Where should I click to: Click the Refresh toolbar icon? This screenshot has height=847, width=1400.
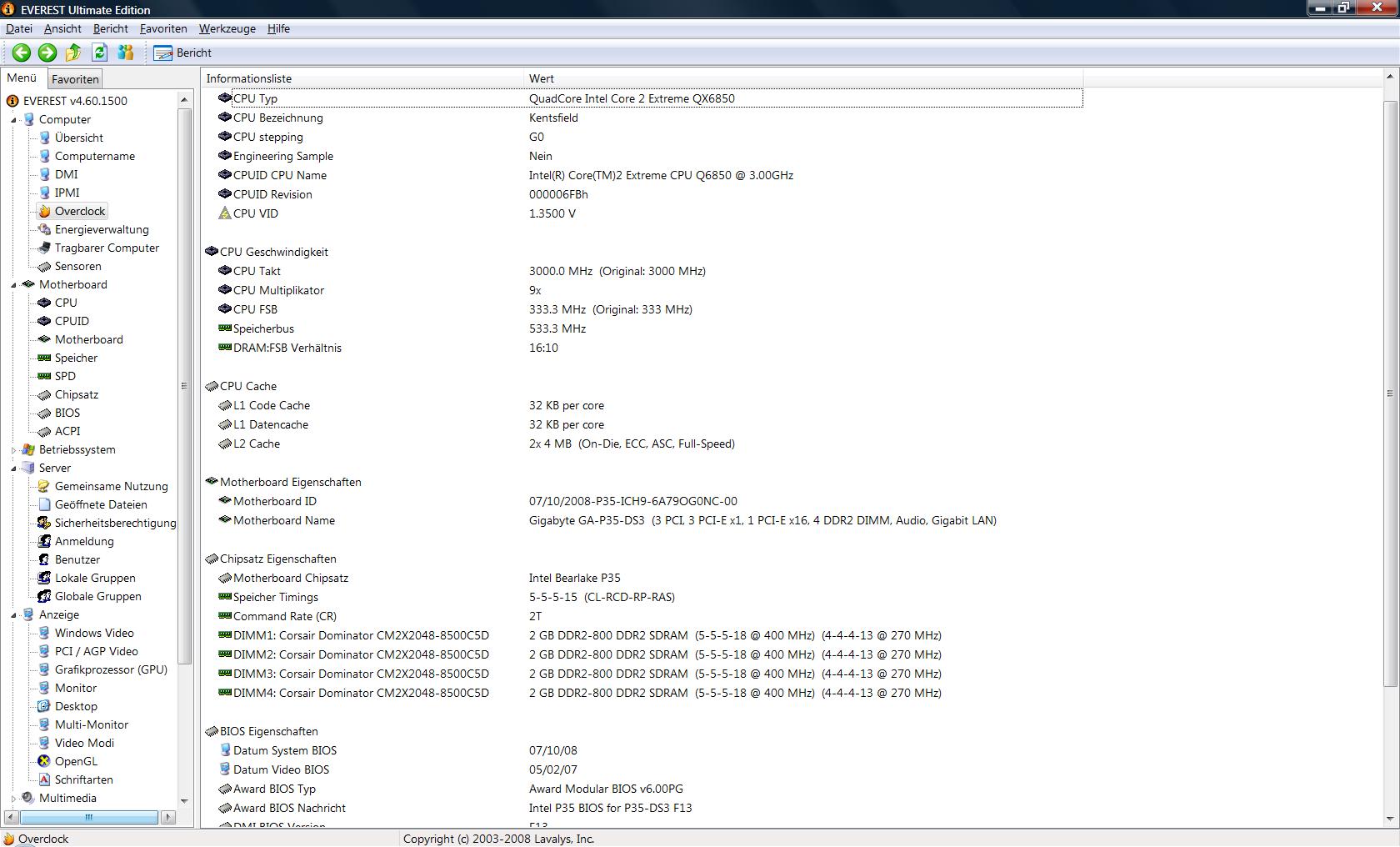[x=99, y=53]
